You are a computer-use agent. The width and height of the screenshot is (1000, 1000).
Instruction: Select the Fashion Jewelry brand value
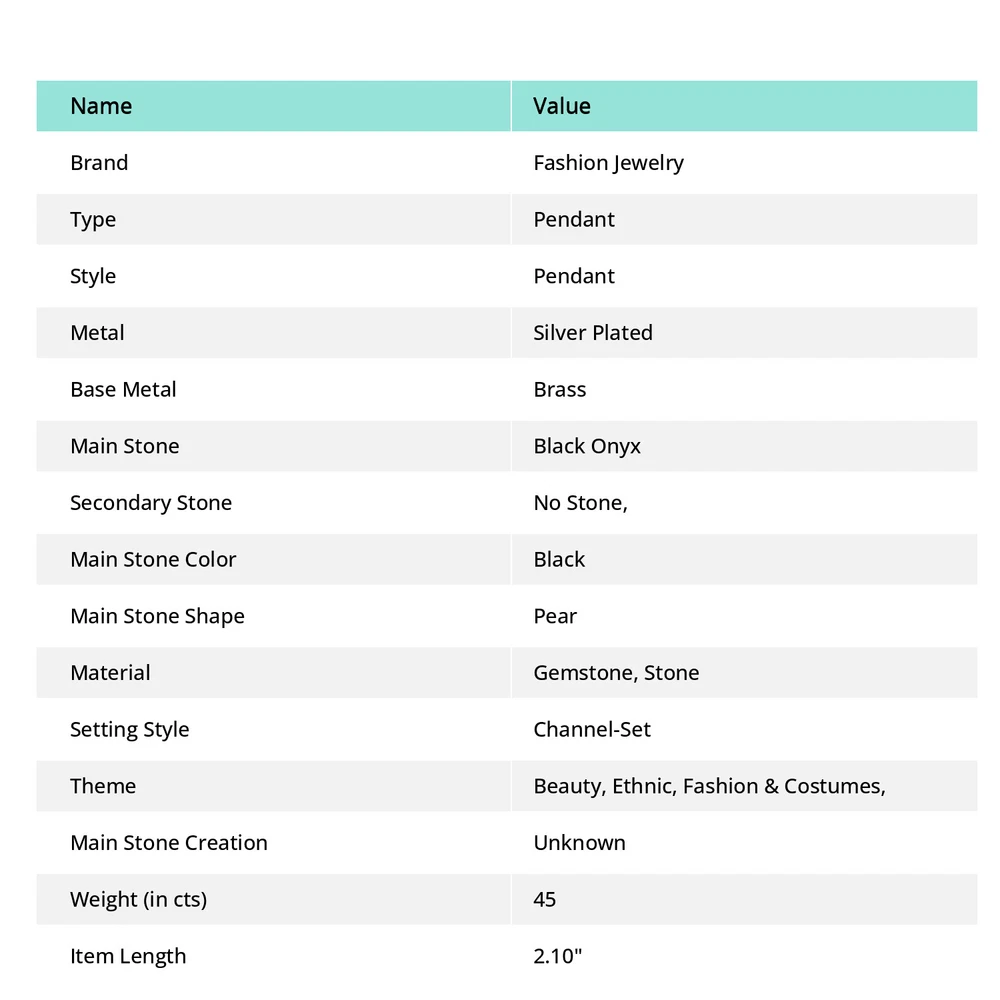[608, 163]
